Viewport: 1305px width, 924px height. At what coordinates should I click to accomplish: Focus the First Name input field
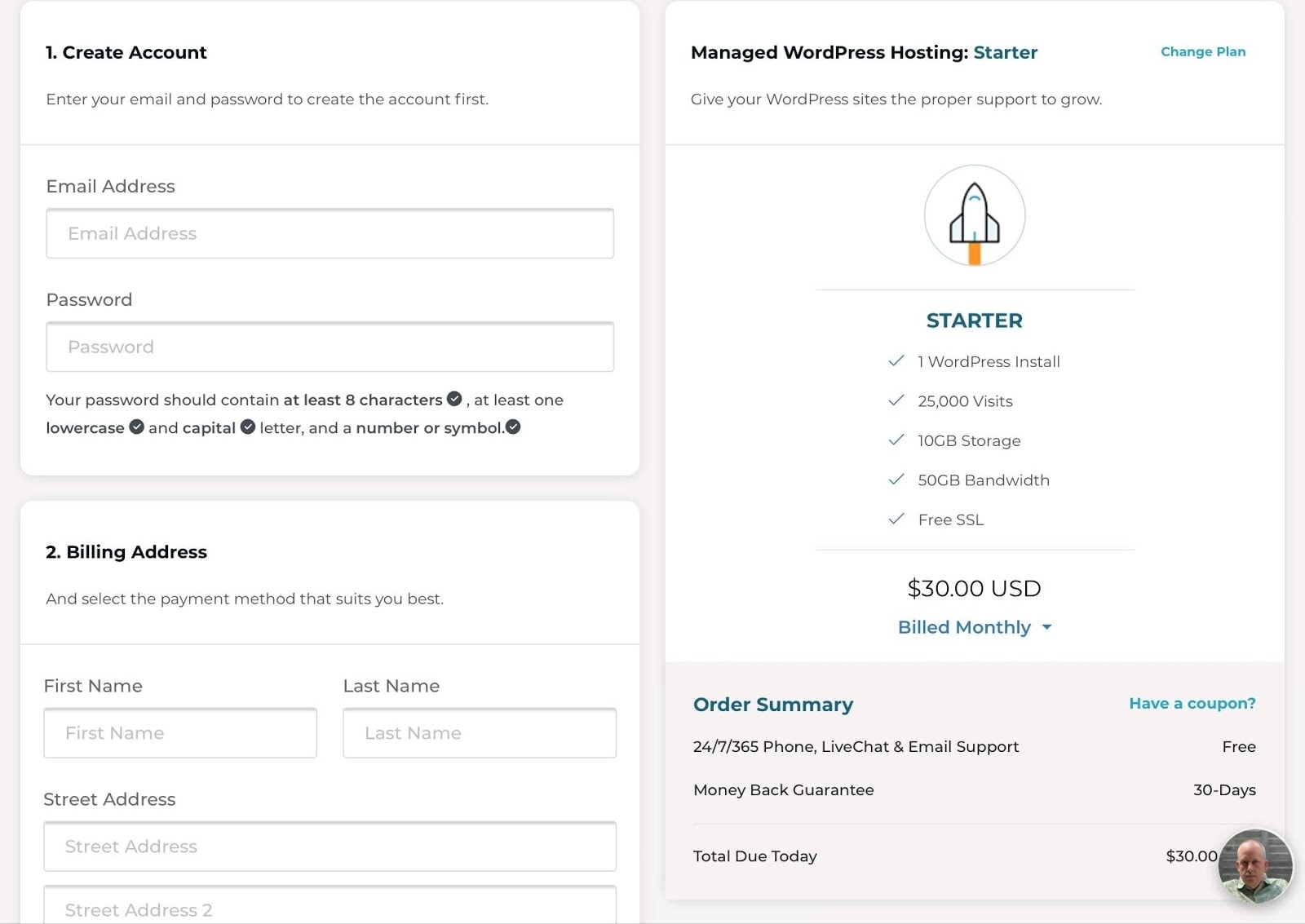click(180, 732)
